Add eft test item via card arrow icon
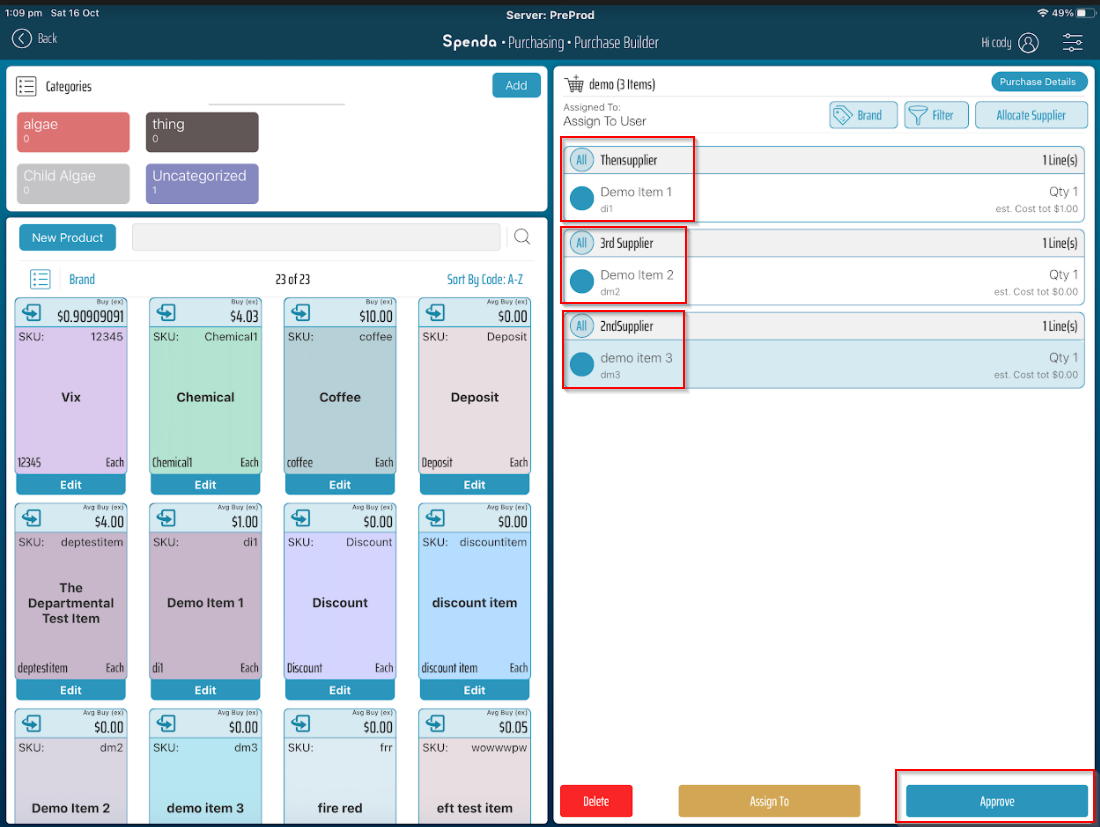Viewport: 1100px width, 827px height. coord(436,723)
